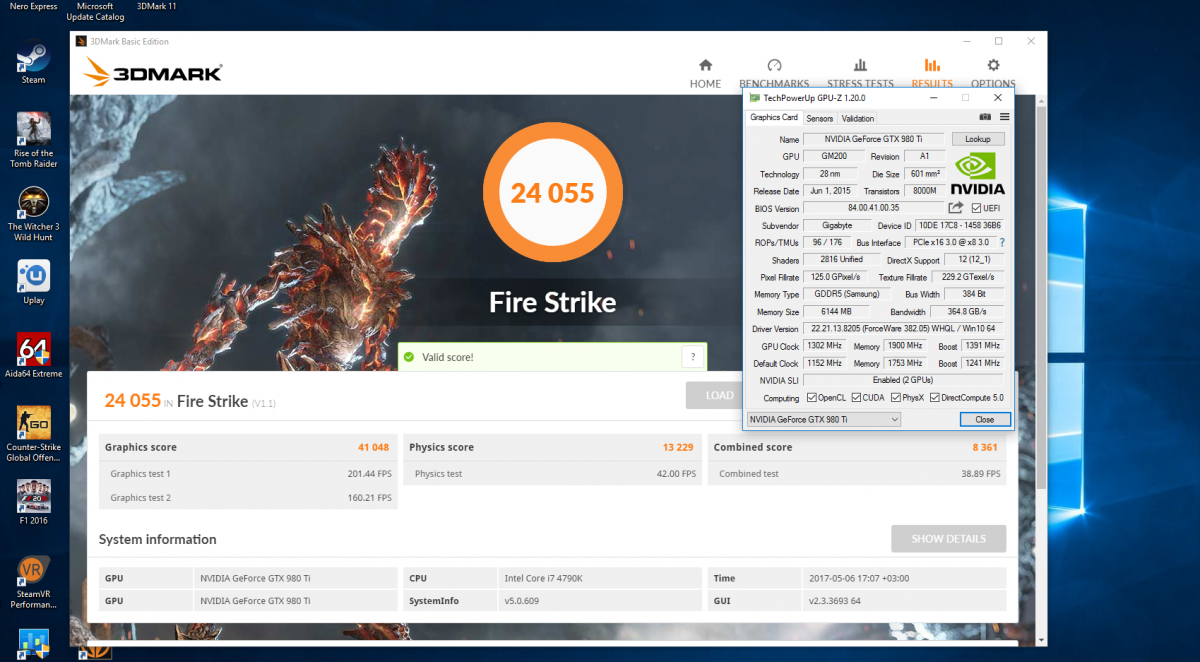The image size is (1200, 662).
Task: Click the SystemInfo value v5.0.609
Action: click(x=523, y=601)
